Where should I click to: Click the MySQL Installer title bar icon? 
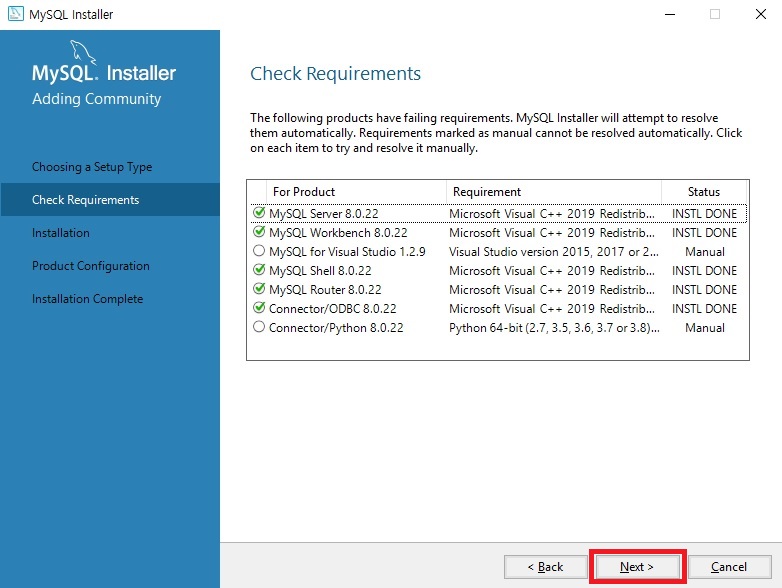pos(15,13)
